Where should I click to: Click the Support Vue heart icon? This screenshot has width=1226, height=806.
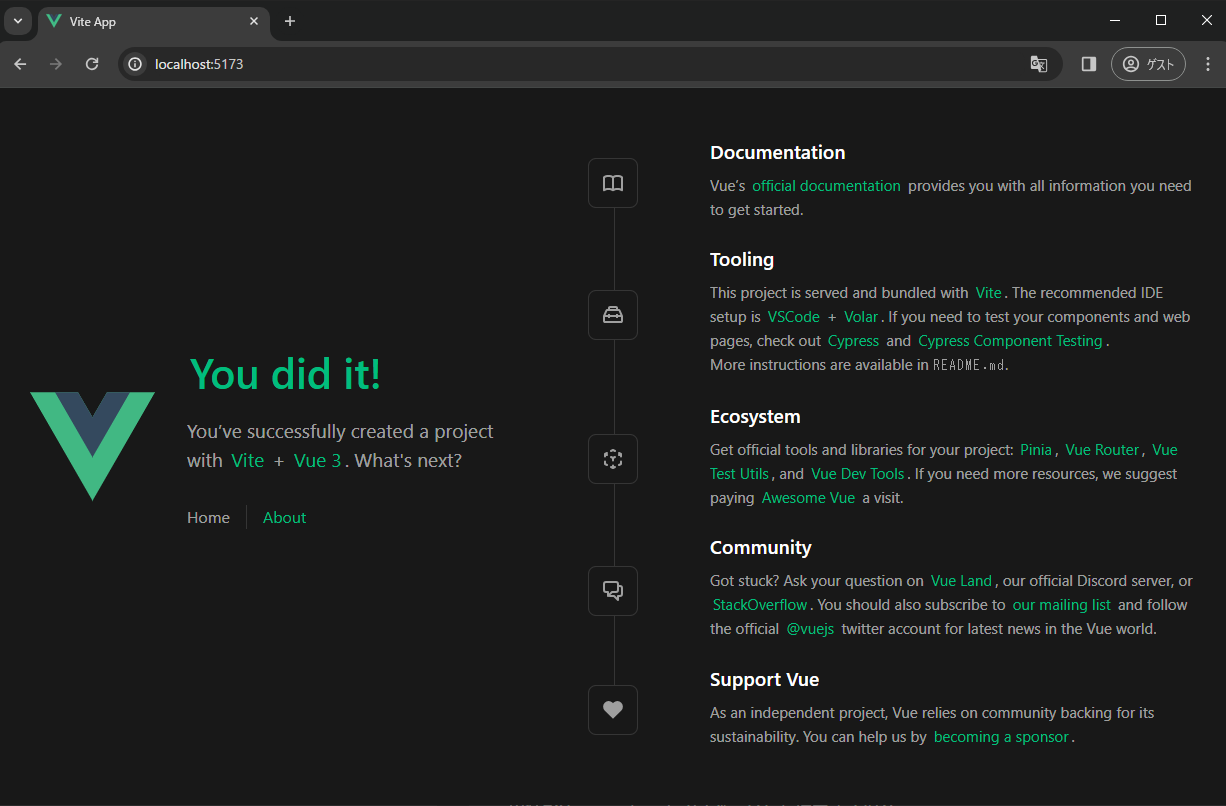[613, 709]
